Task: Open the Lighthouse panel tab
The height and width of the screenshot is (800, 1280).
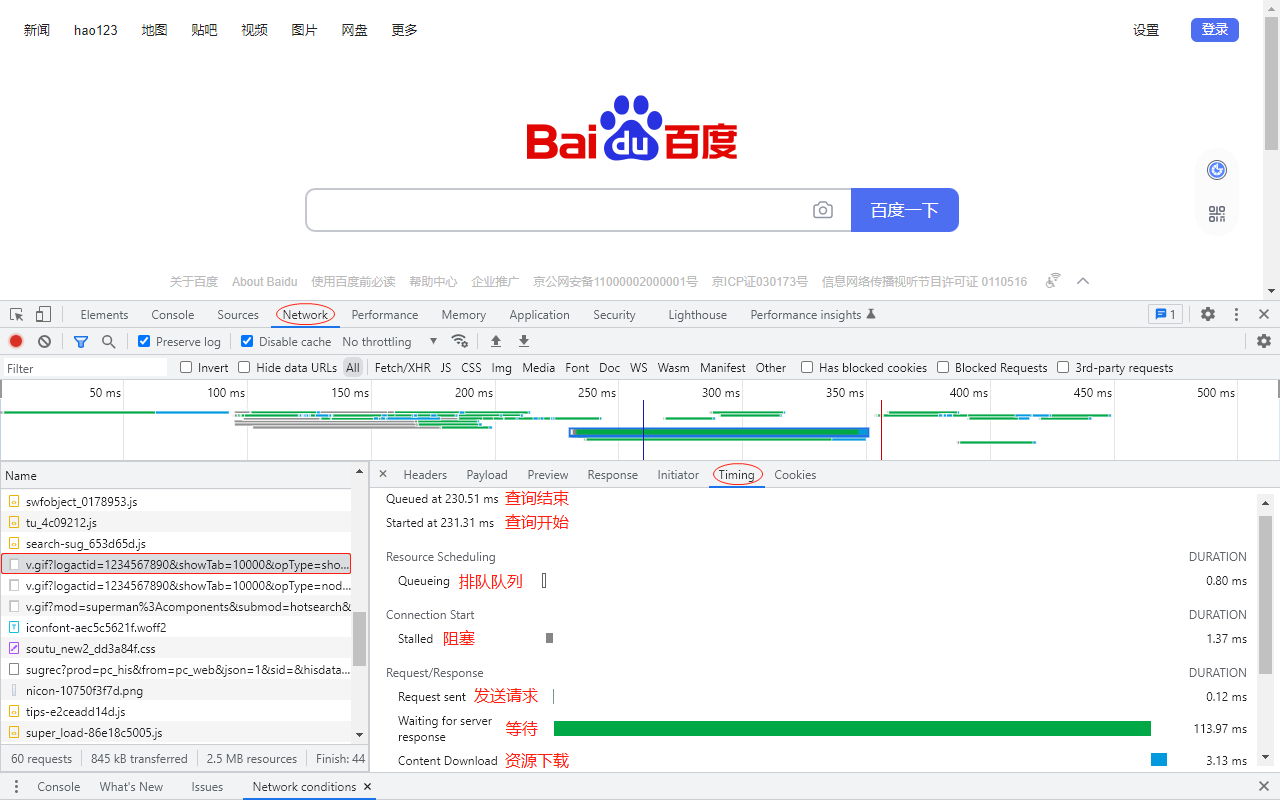Action: pos(697,314)
